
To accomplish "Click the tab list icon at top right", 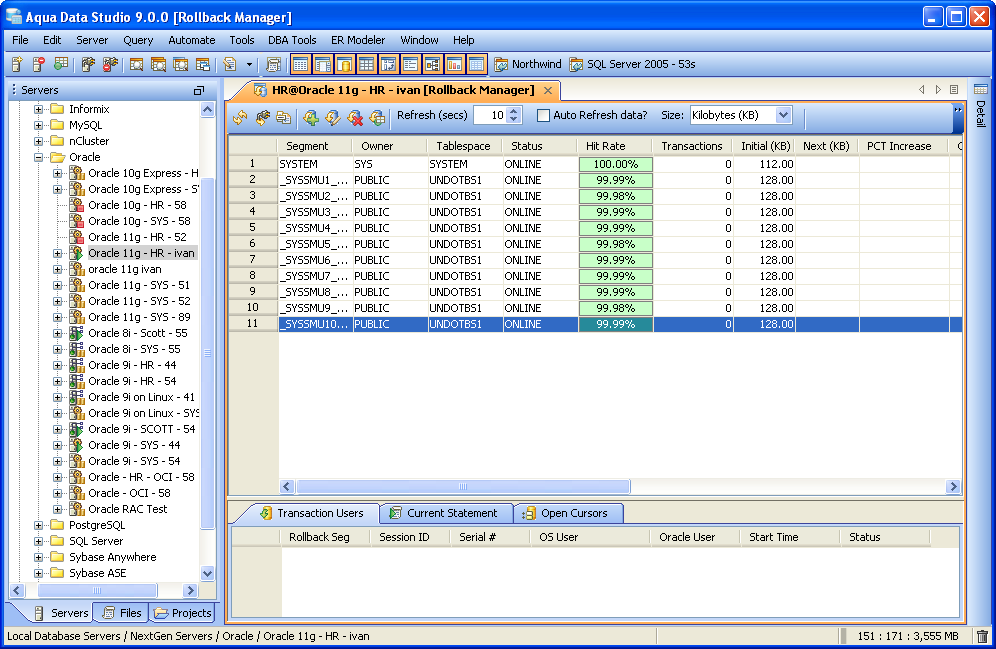I will point(954,90).
